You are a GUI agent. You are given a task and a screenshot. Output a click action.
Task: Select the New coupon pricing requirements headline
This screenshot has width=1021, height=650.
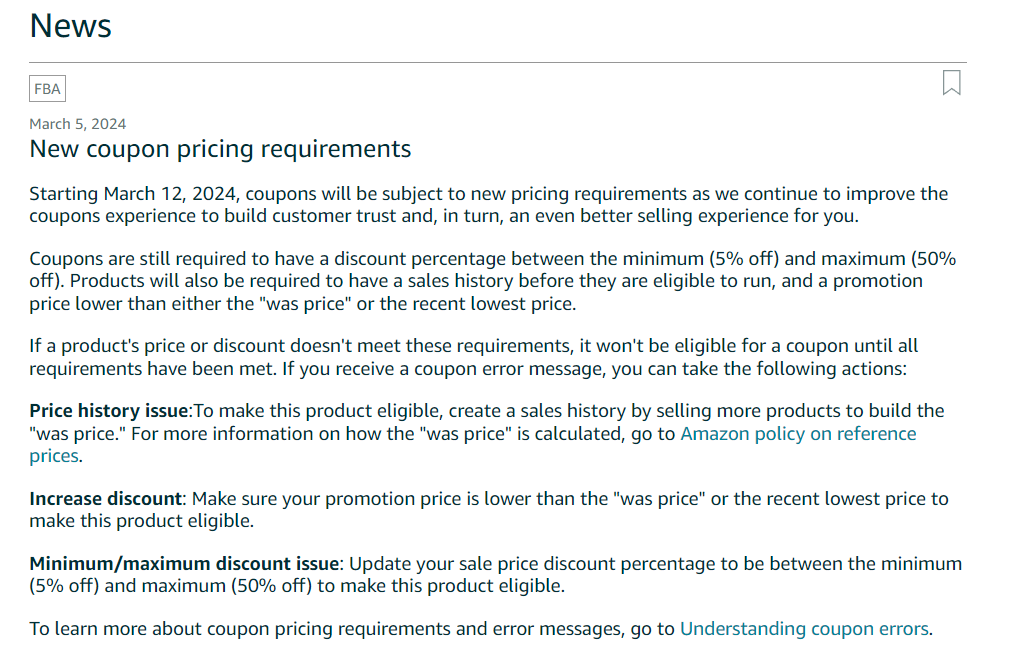pos(220,149)
